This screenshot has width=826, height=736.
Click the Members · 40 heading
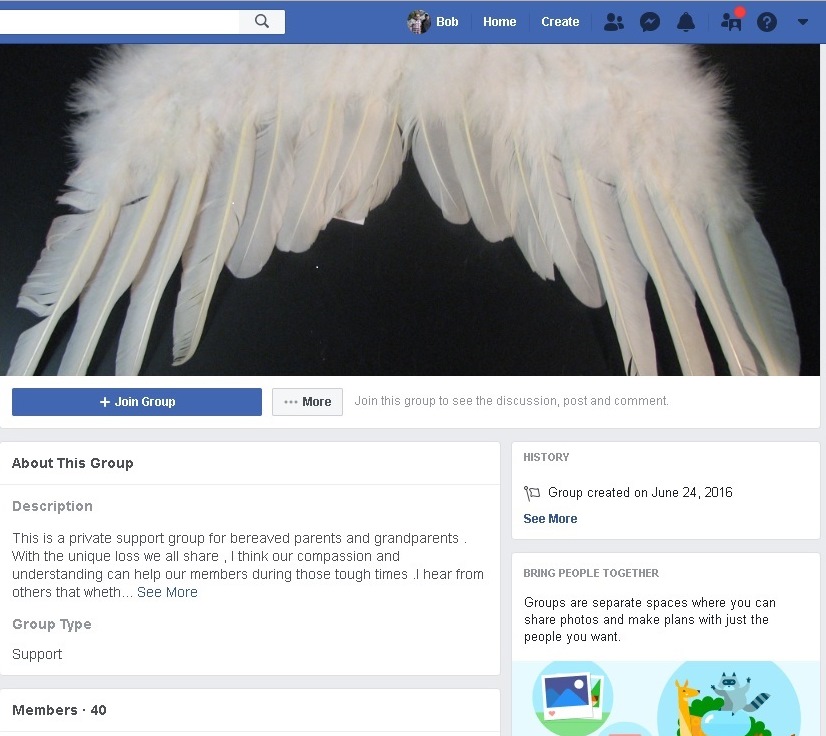[59, 710]
